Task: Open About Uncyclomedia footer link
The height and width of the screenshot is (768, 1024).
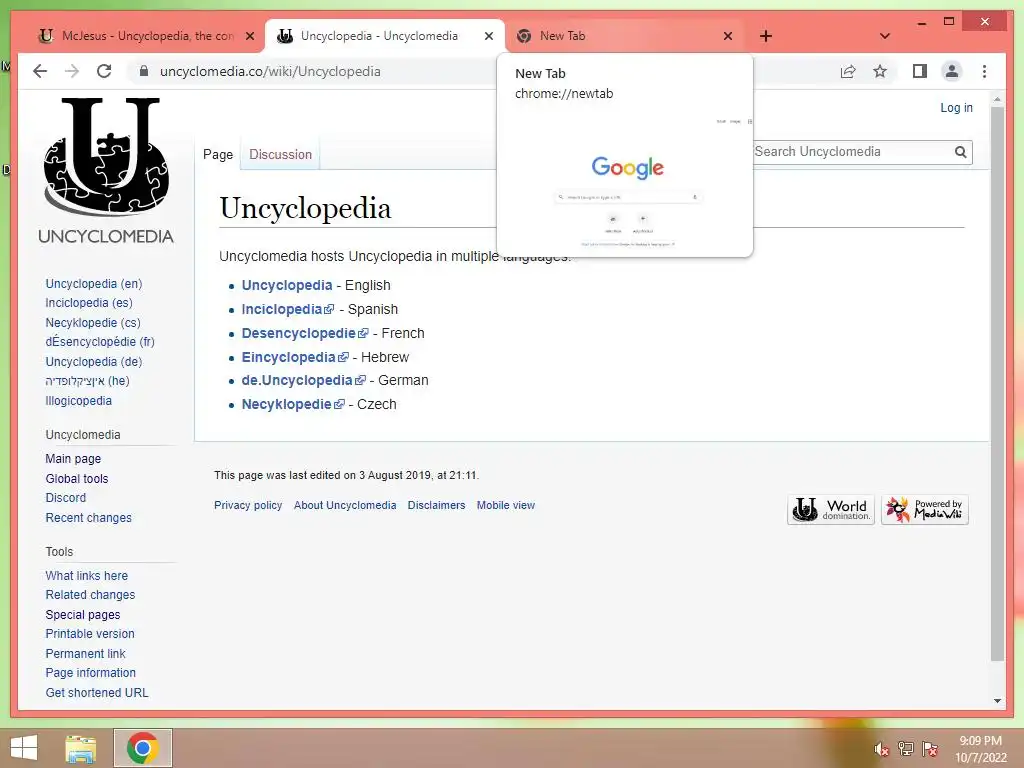Action: [x=345, y=505]
